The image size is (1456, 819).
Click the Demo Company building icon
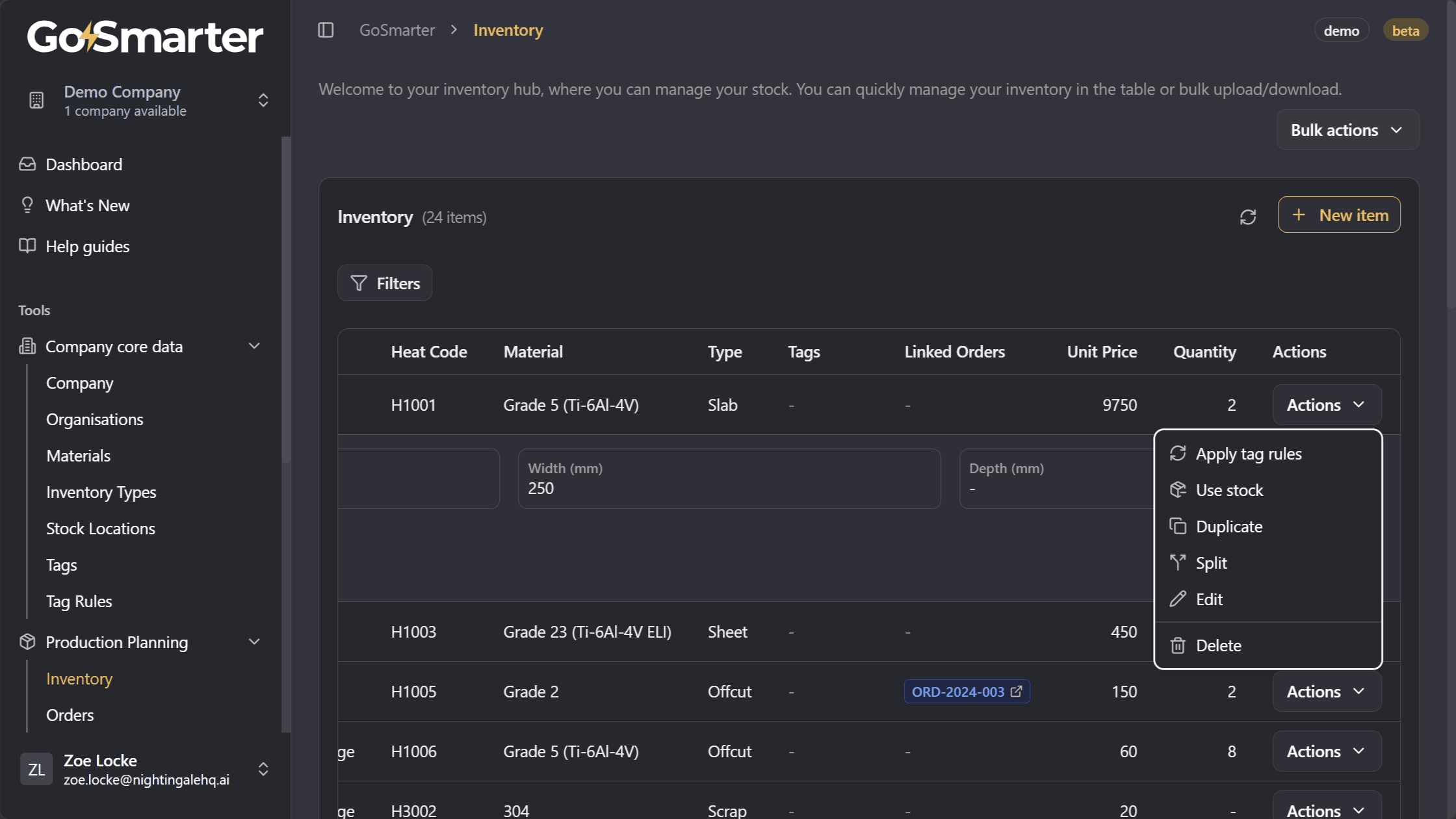[36, 100]
